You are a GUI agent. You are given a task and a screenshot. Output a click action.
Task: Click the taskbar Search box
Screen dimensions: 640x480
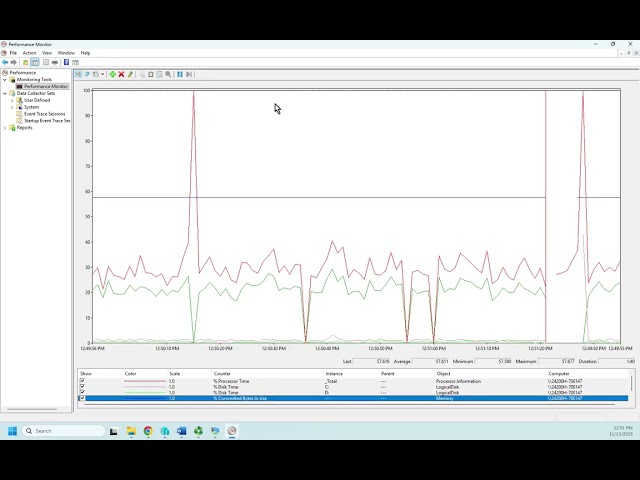(x=63, y=431)
